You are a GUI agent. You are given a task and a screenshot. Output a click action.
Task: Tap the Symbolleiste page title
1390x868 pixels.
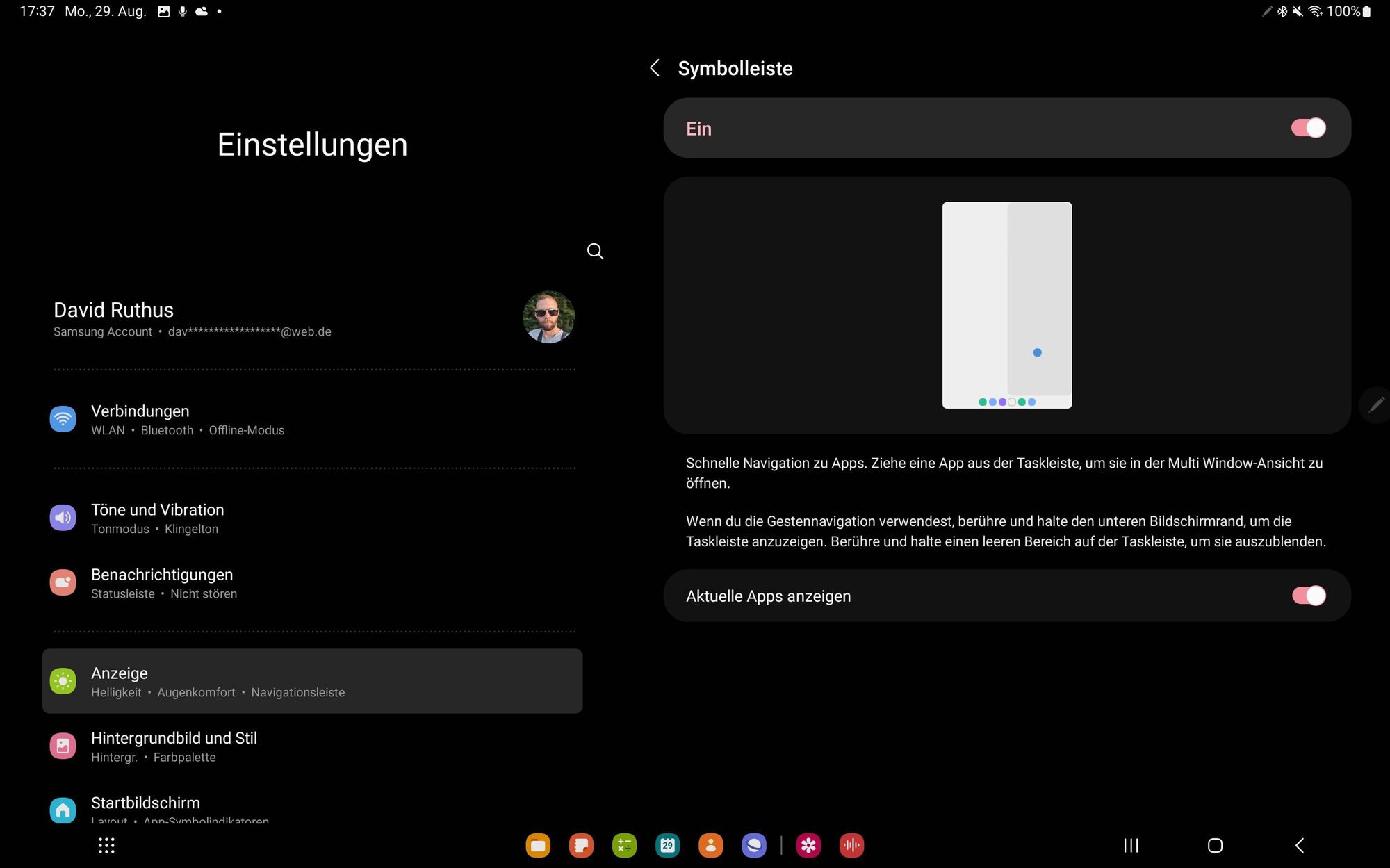[735, 68]
